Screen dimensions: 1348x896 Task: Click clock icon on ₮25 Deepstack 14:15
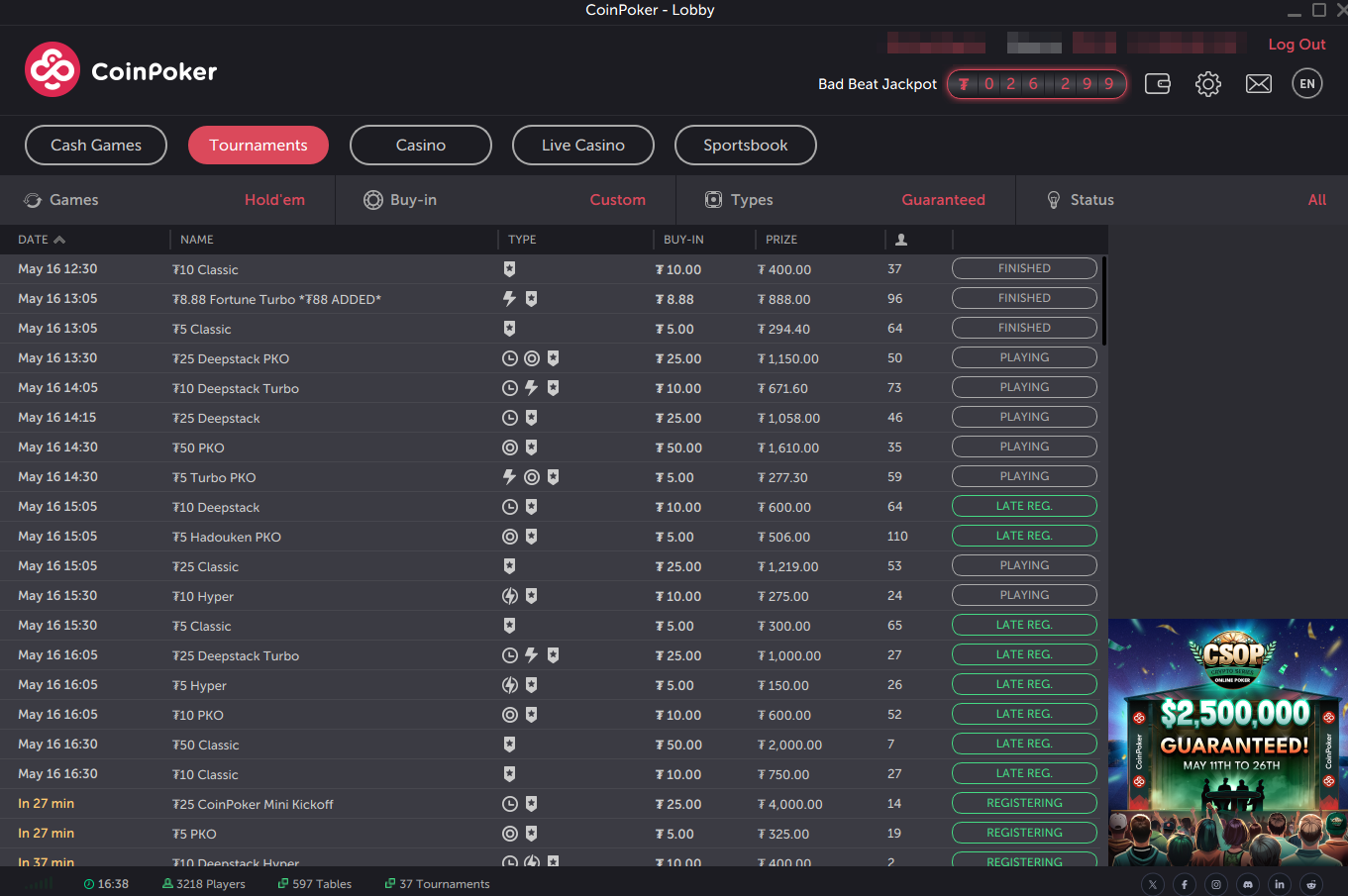[x=510, y=418]
